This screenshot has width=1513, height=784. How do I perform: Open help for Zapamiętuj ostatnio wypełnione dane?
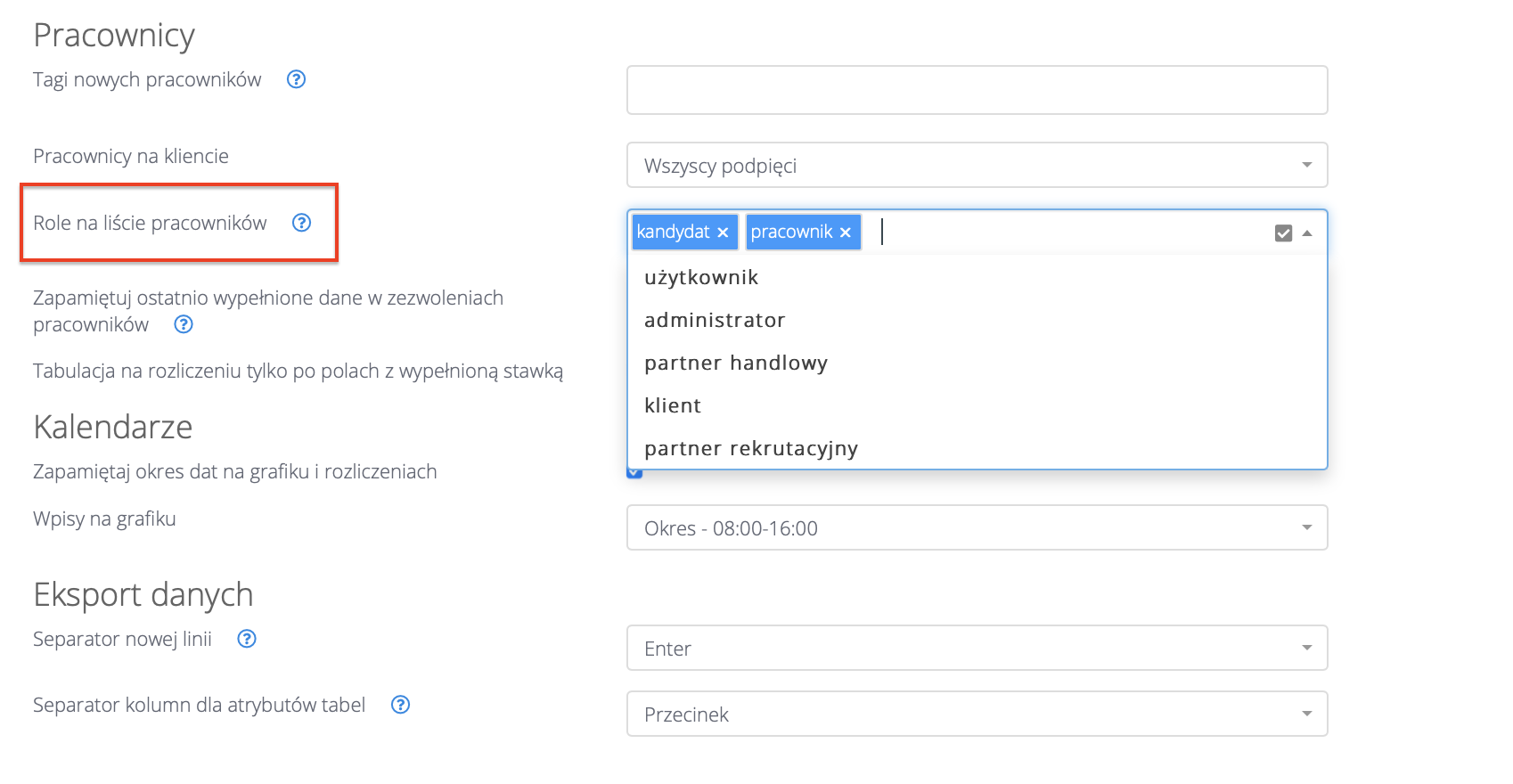tap(184, 324)
